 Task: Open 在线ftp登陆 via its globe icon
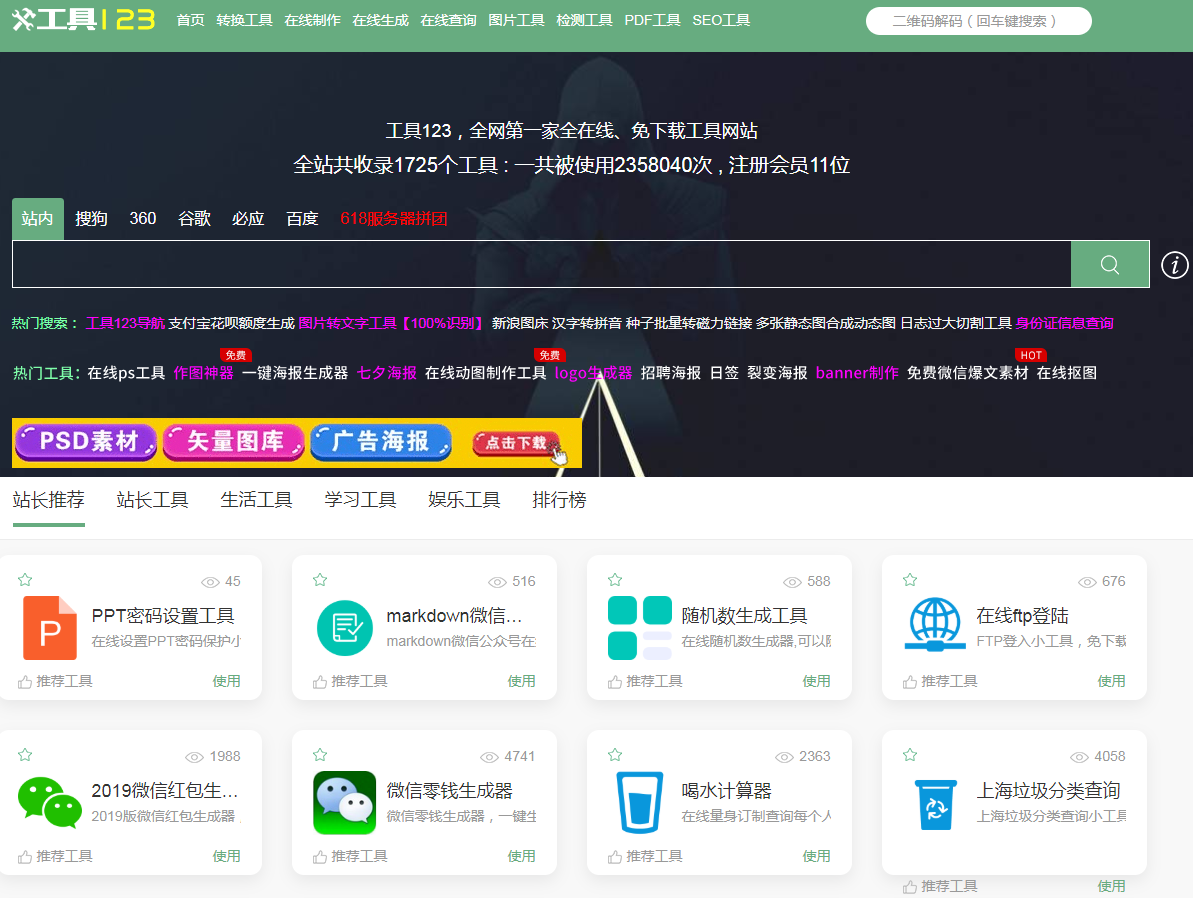[934, 627]
